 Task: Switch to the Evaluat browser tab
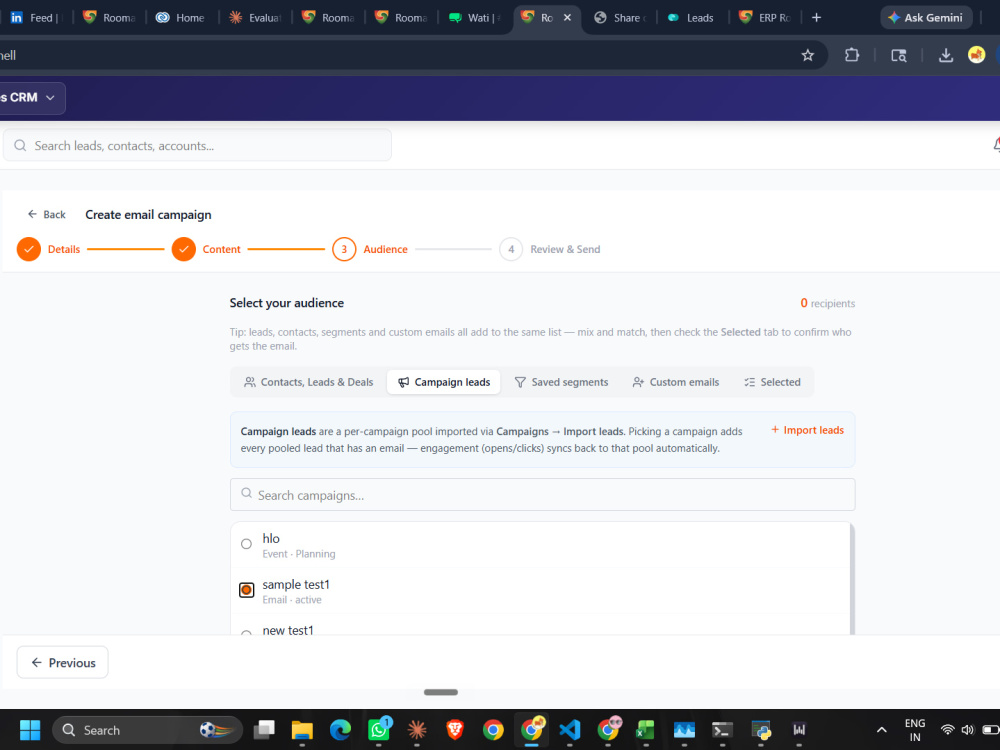tap(255, 18)
